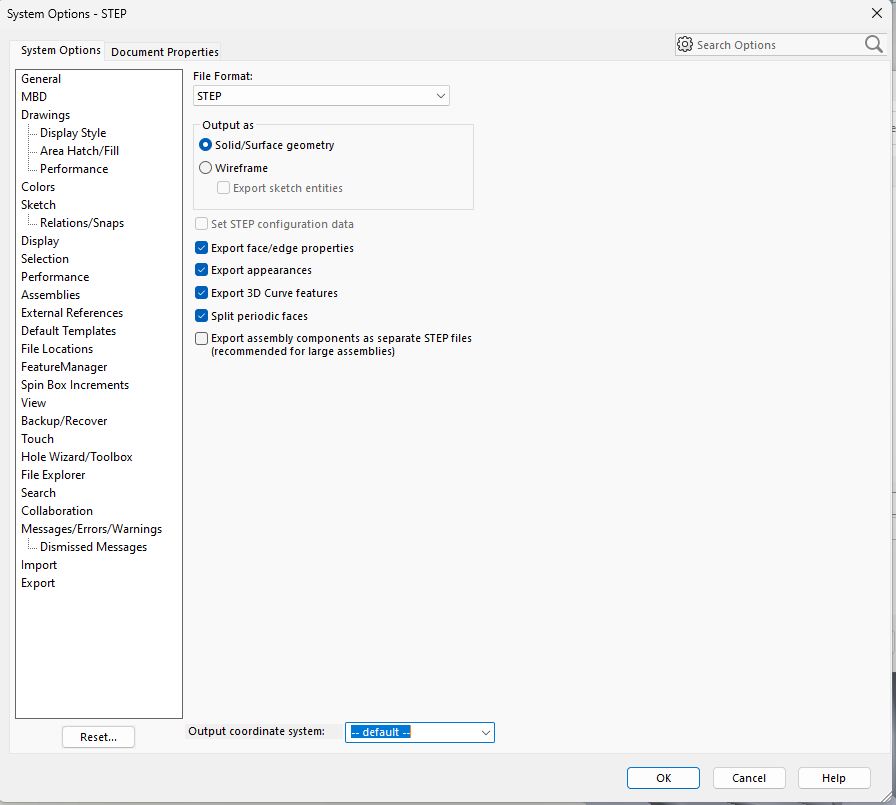
Task: Select Solid/Surface geometry output
Action: click(205, 145)
